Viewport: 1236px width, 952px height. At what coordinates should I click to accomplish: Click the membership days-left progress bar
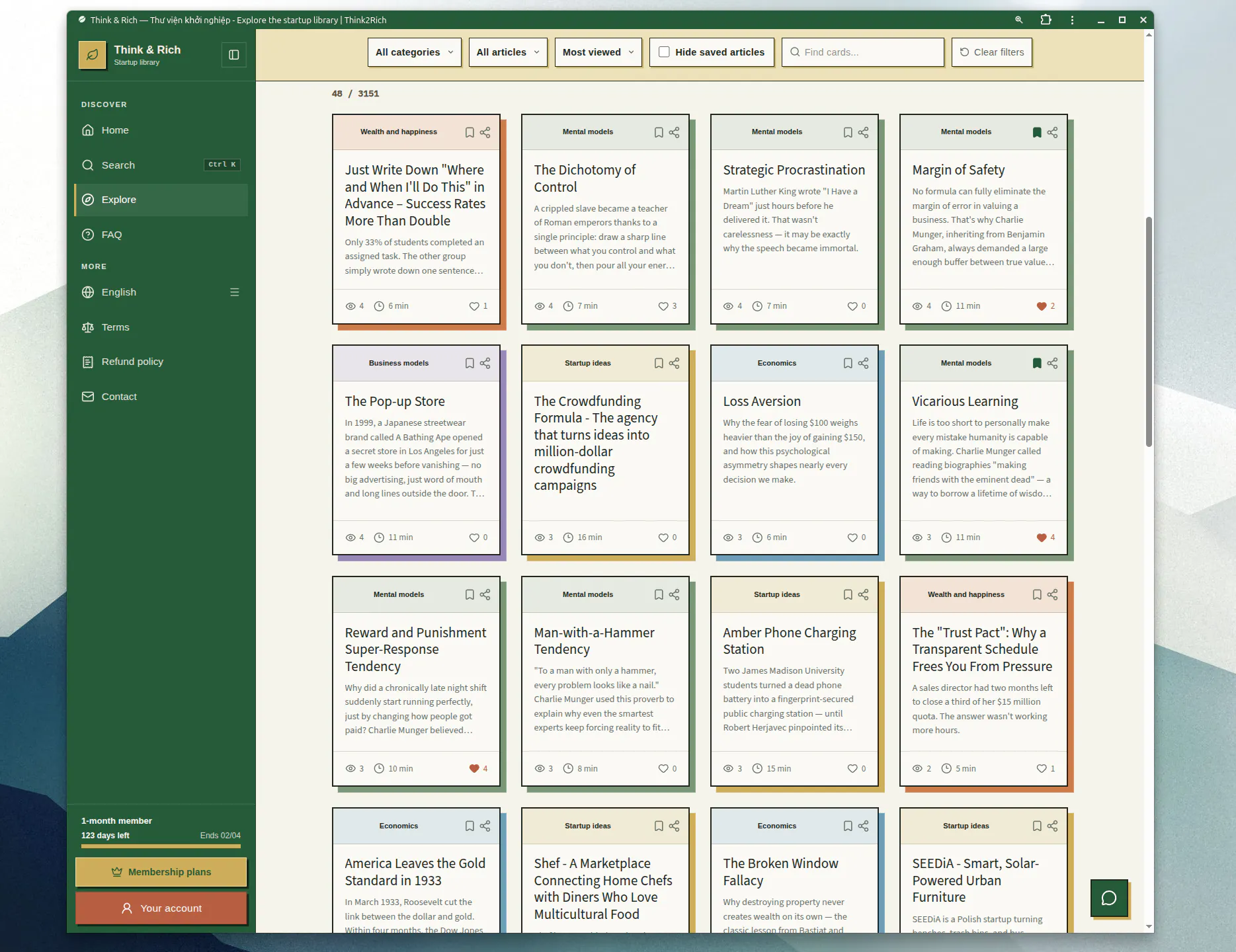tap(161, 846)
